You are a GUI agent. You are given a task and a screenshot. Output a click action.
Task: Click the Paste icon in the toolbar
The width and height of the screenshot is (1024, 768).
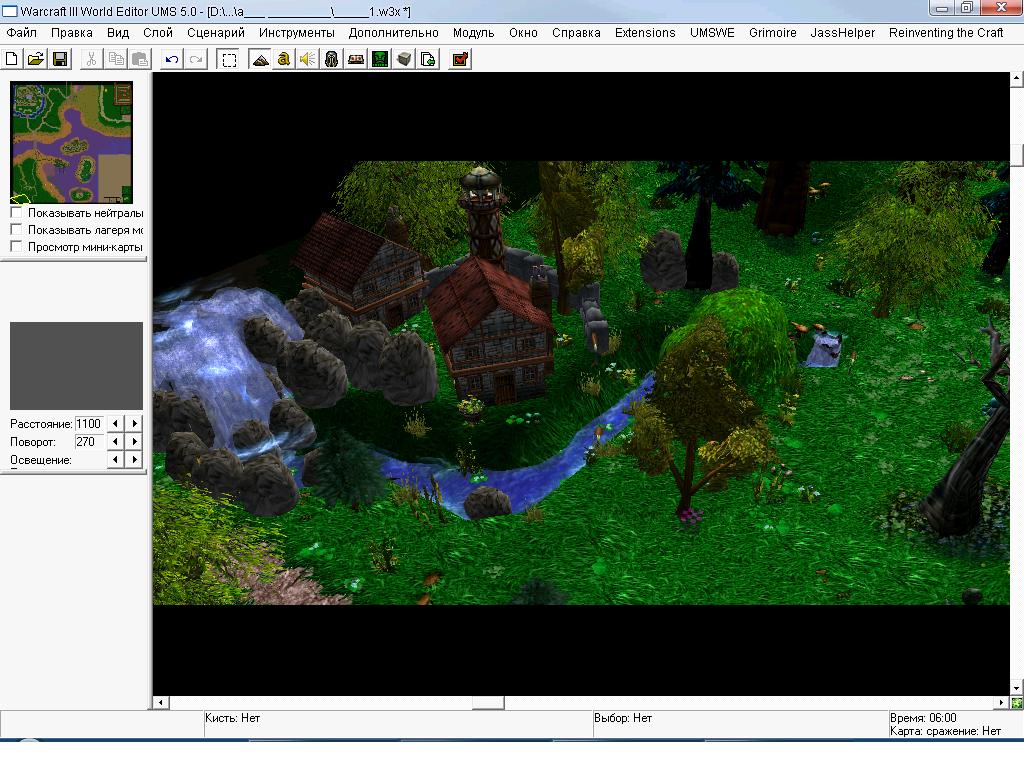coord(140,59)
